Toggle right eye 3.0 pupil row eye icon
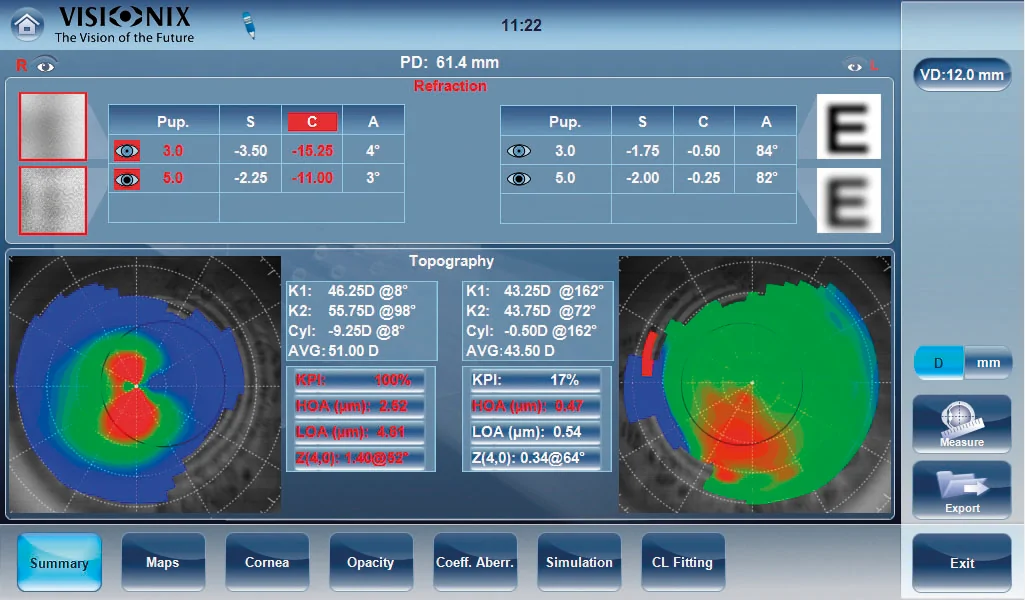 [127, 151]
